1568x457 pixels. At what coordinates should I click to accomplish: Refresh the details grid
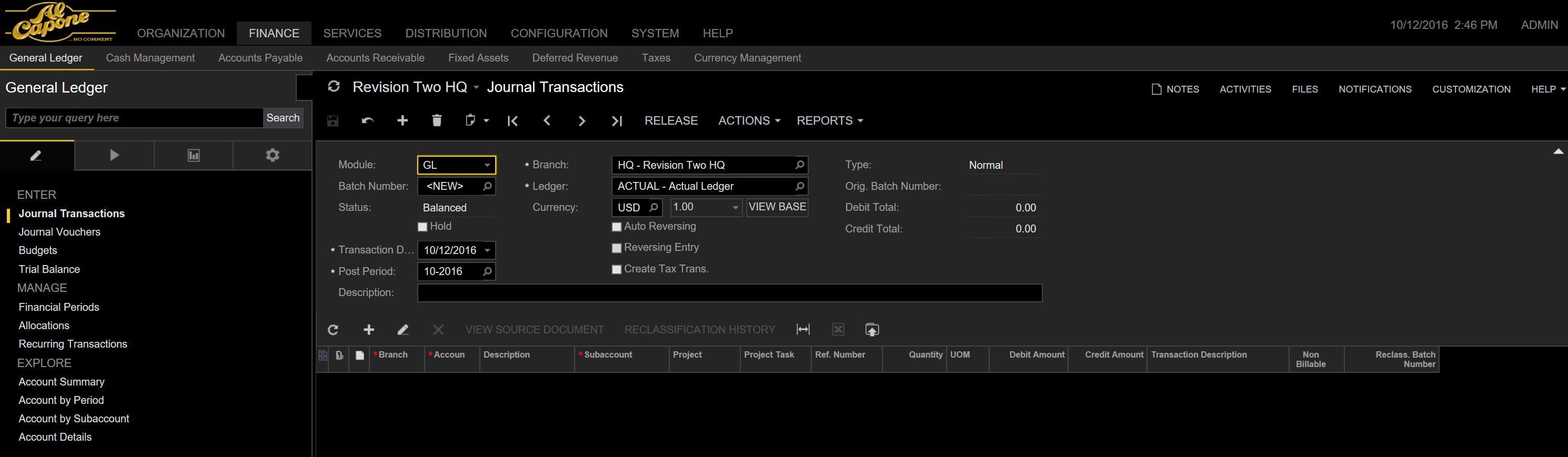(x=333, y=330)
